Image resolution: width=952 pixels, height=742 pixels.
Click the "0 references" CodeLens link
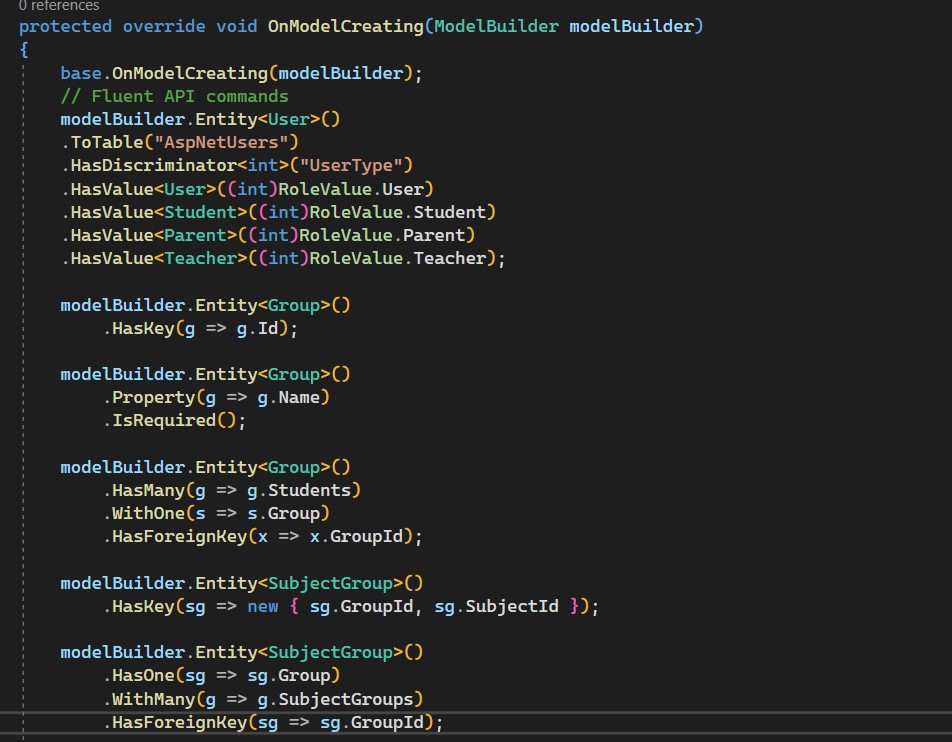(x=59, y=6)
